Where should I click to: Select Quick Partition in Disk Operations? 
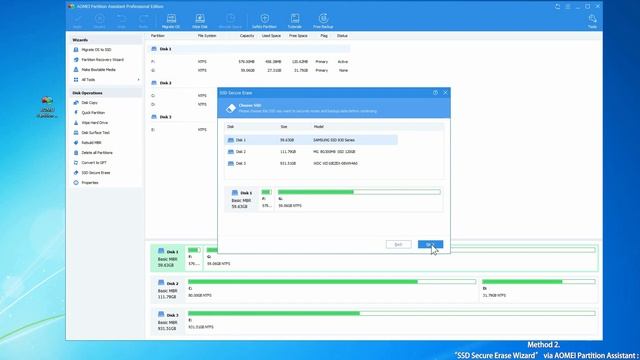93,113
